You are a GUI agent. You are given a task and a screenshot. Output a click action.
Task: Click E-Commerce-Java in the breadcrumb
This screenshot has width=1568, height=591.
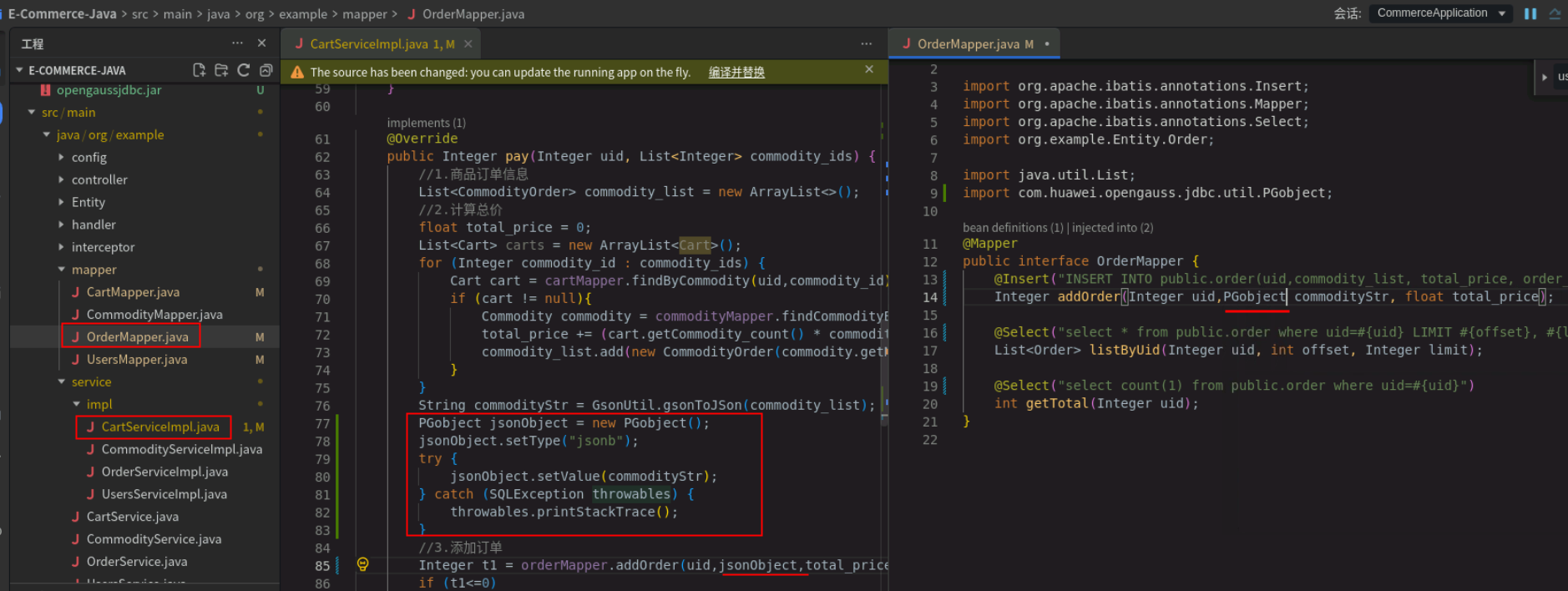[x=62, y=14]
